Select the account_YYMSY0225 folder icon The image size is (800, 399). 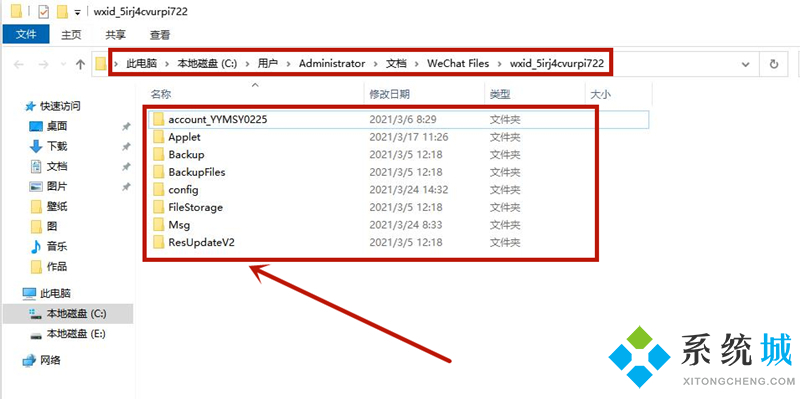click(158, 119)
